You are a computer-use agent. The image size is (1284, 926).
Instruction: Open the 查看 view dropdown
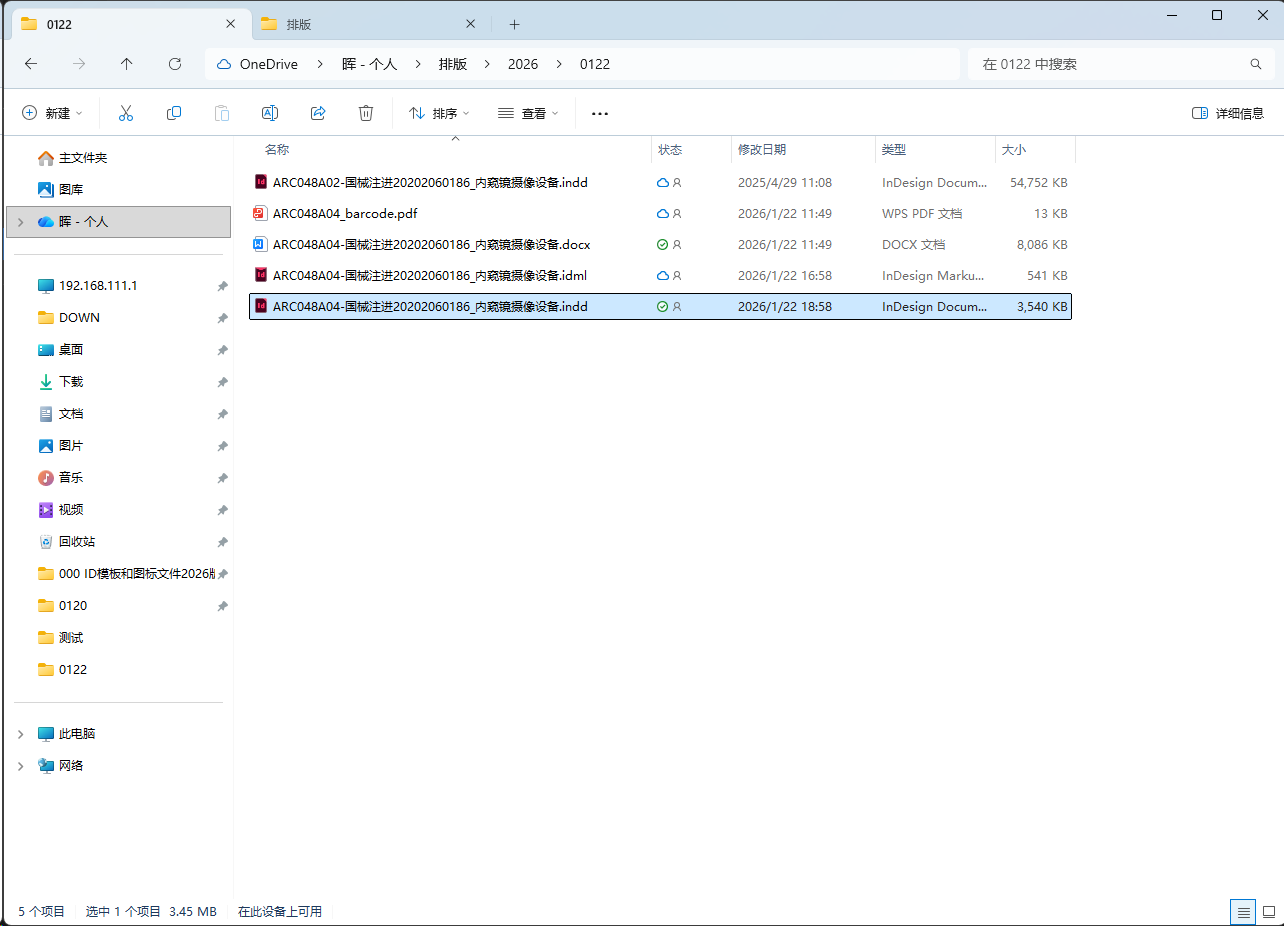coord(527,112)
